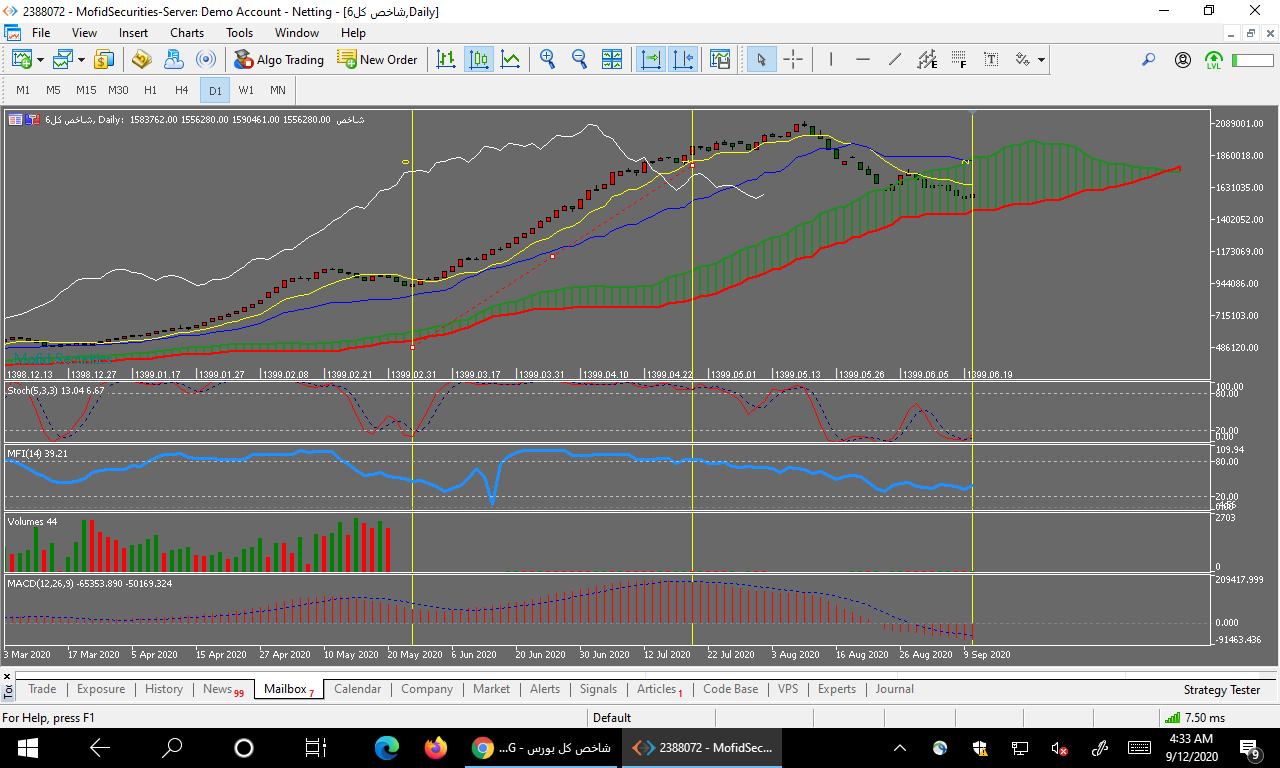Select the Fibonacci Retracement tool
The width and height of the screenshot is (1280, 768).
pos(959,60)
